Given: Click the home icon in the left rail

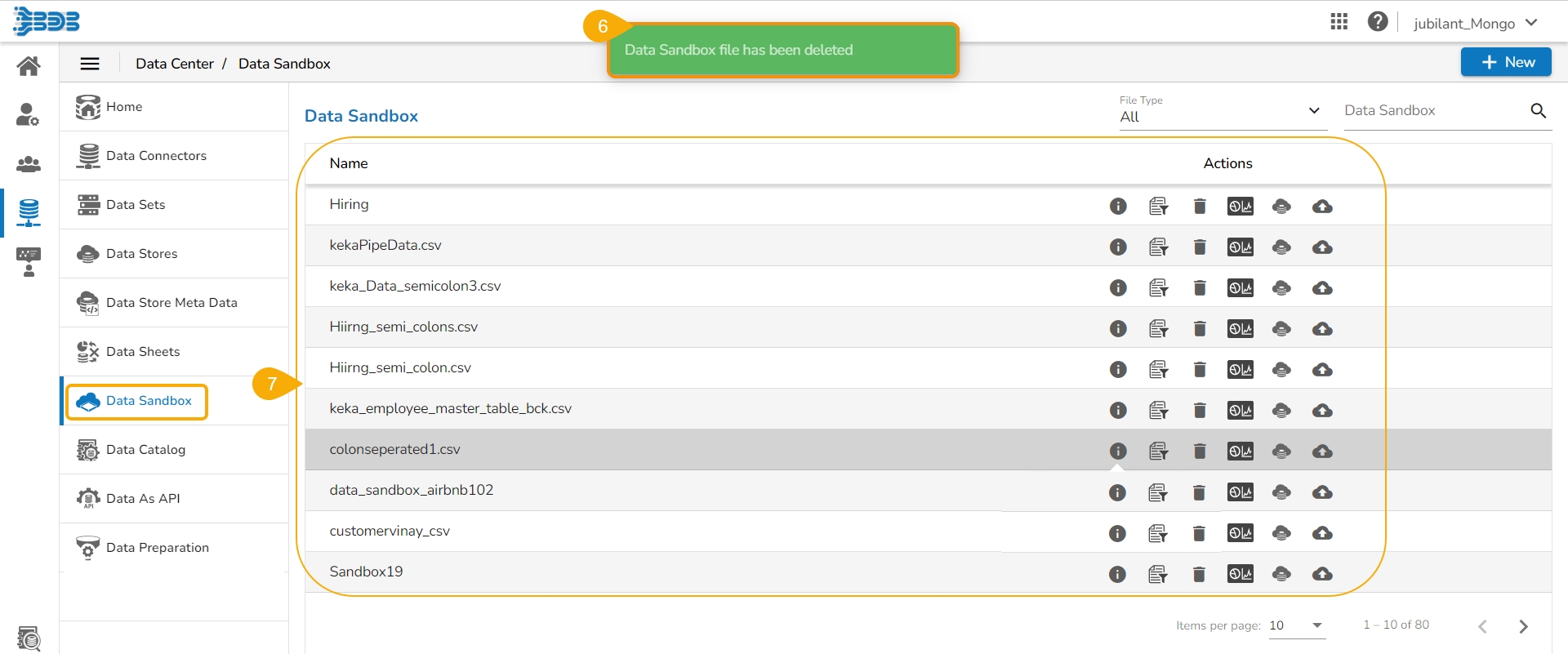Looking at the screenshot, I should (29, 65).
